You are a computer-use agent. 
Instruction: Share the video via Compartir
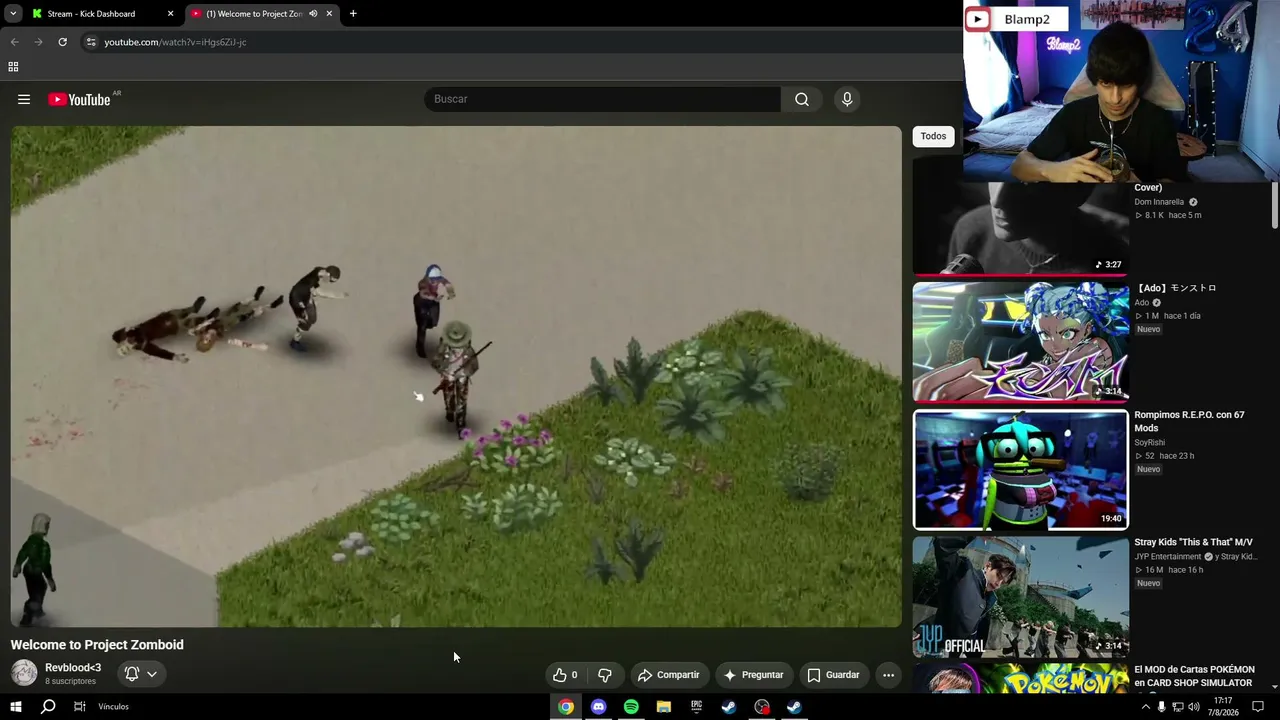coord(669,675)
